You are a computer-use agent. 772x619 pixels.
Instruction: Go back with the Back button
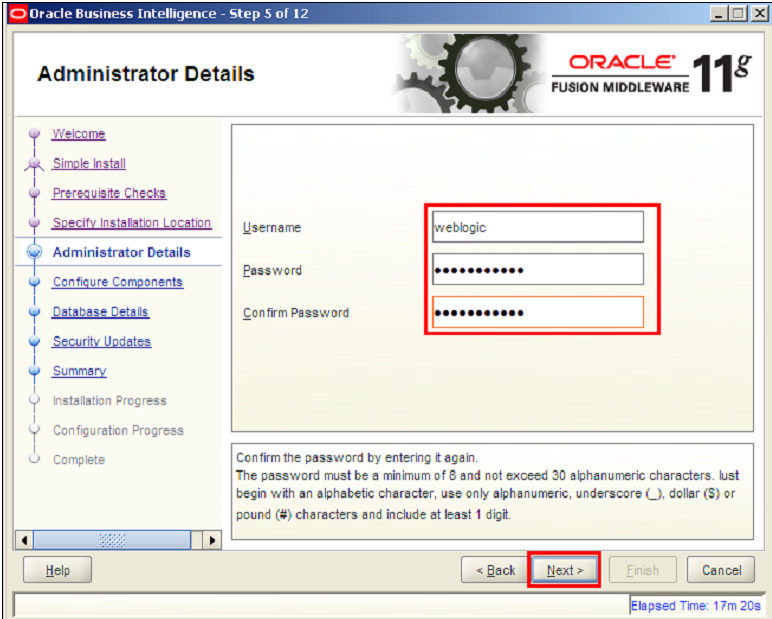click(x=494, y=570)
